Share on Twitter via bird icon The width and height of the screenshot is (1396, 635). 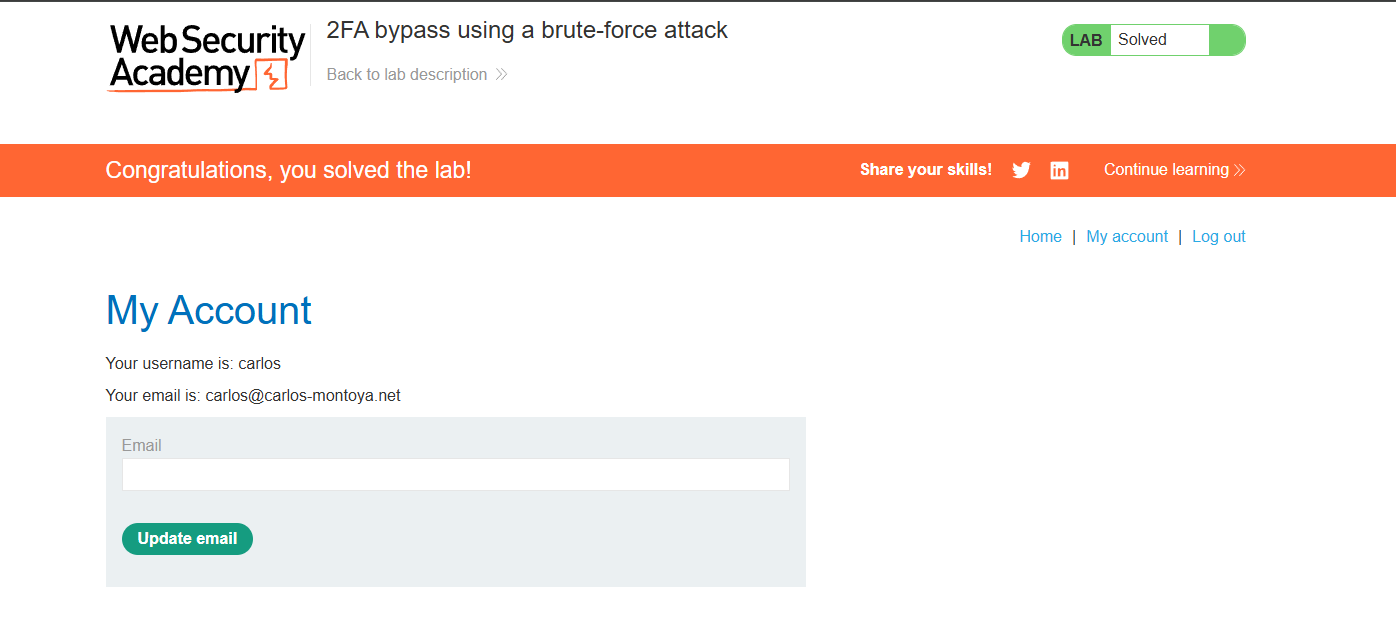point(1021,170)
